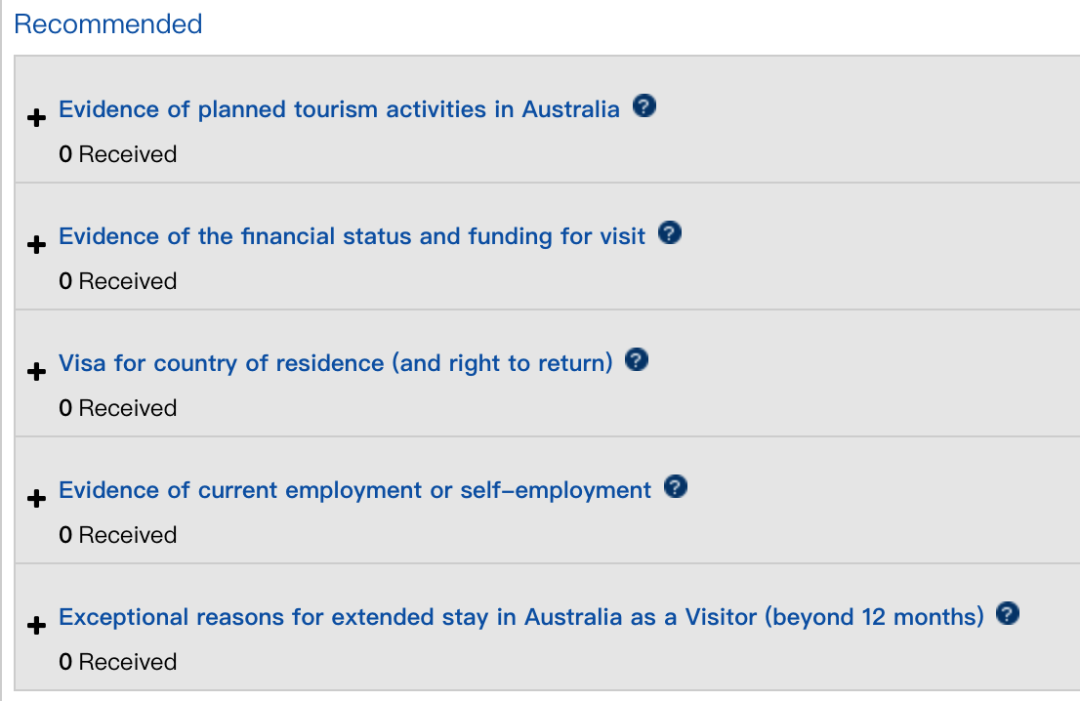Image resolution: width=1080 pixels, height=701 pixels.
Task: Expand planned tourism activities section with plus
Action: (37, 118)
